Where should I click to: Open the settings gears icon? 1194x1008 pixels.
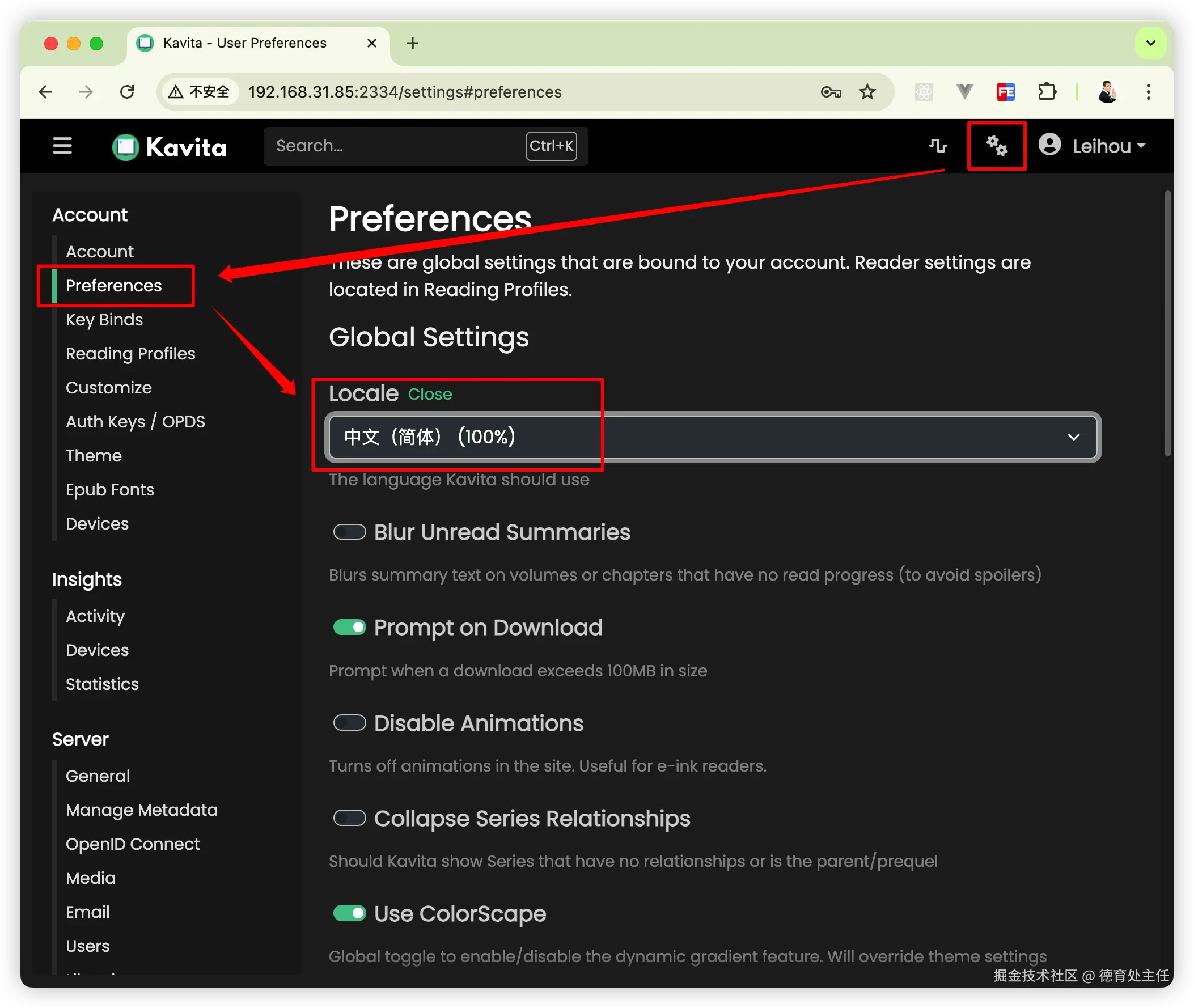pos(996,146)
